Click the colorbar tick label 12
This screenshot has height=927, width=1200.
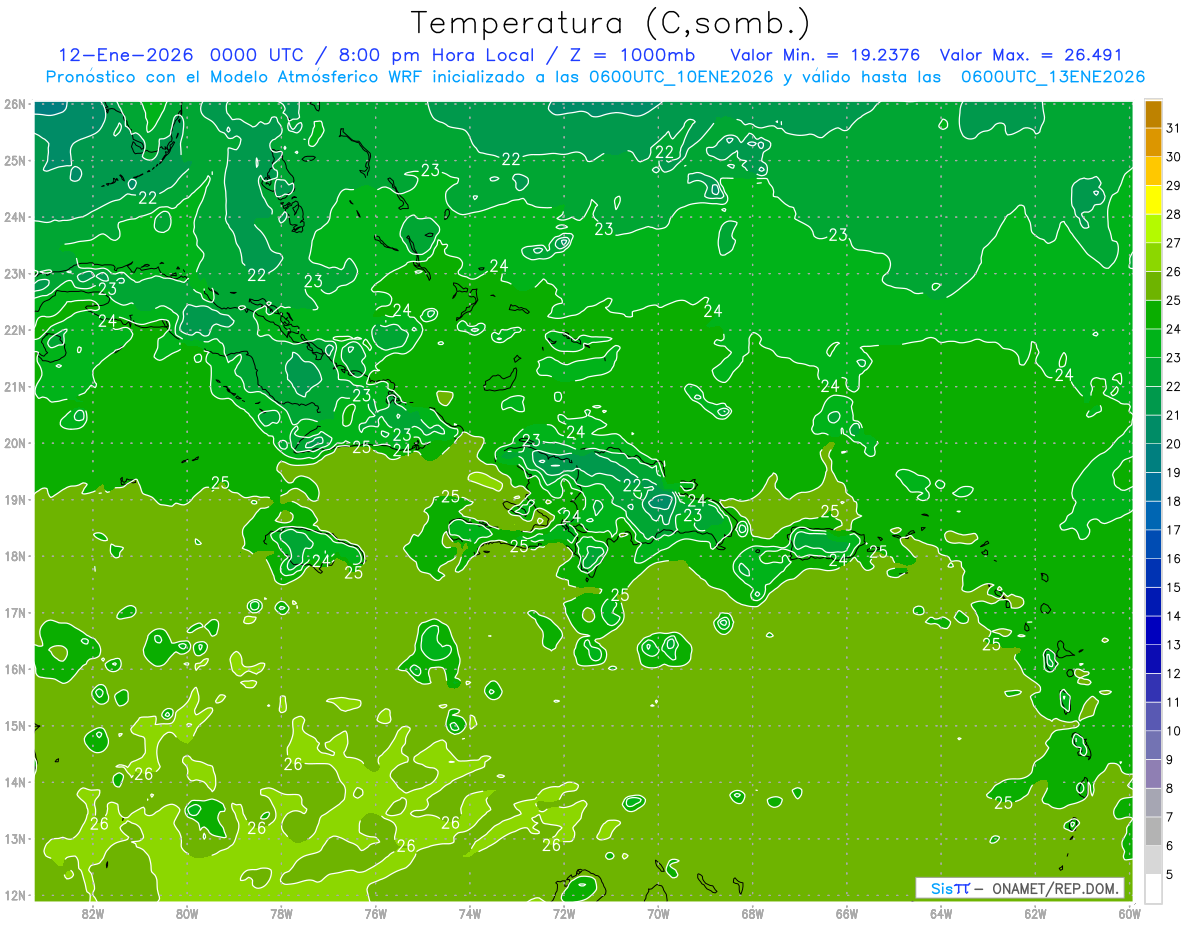(x=1173, y=673)
